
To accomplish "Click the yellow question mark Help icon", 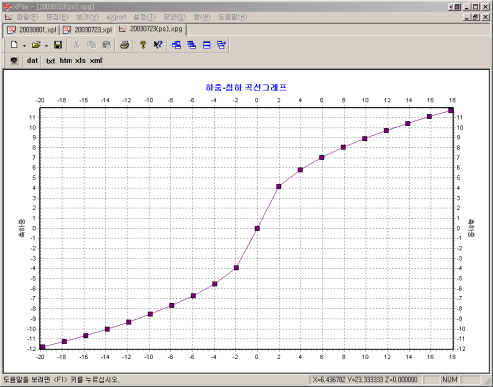I will click(x=143, y=45).
